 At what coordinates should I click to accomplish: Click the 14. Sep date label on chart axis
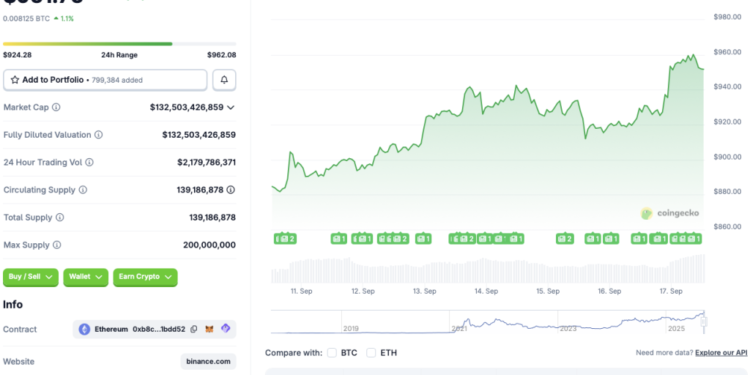tap(486, 291)
